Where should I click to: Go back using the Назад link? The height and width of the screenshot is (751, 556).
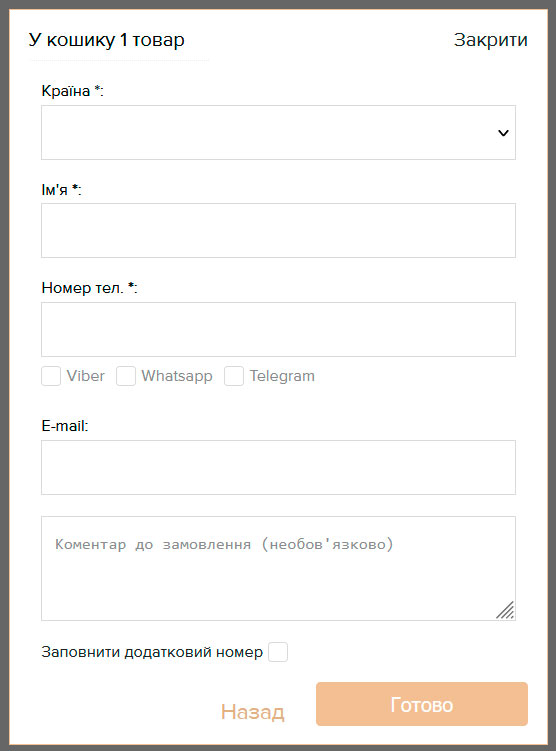252,712
